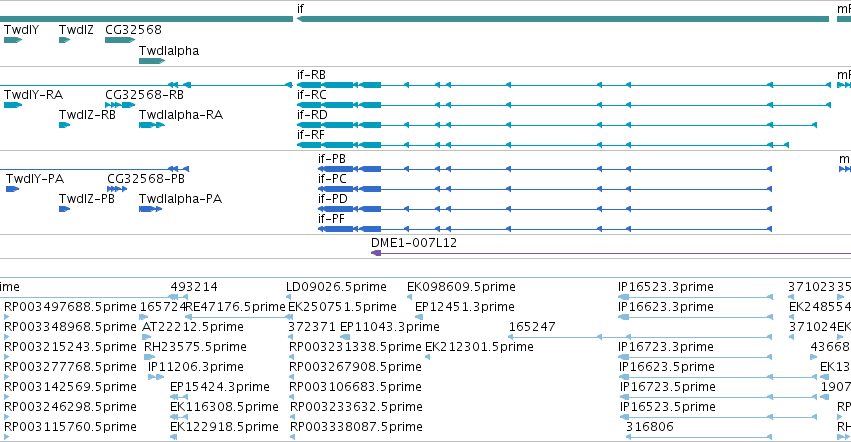
Task: Click the IP16723.3prime EST label
Action: pyautogui.click(x=666, y=347)
